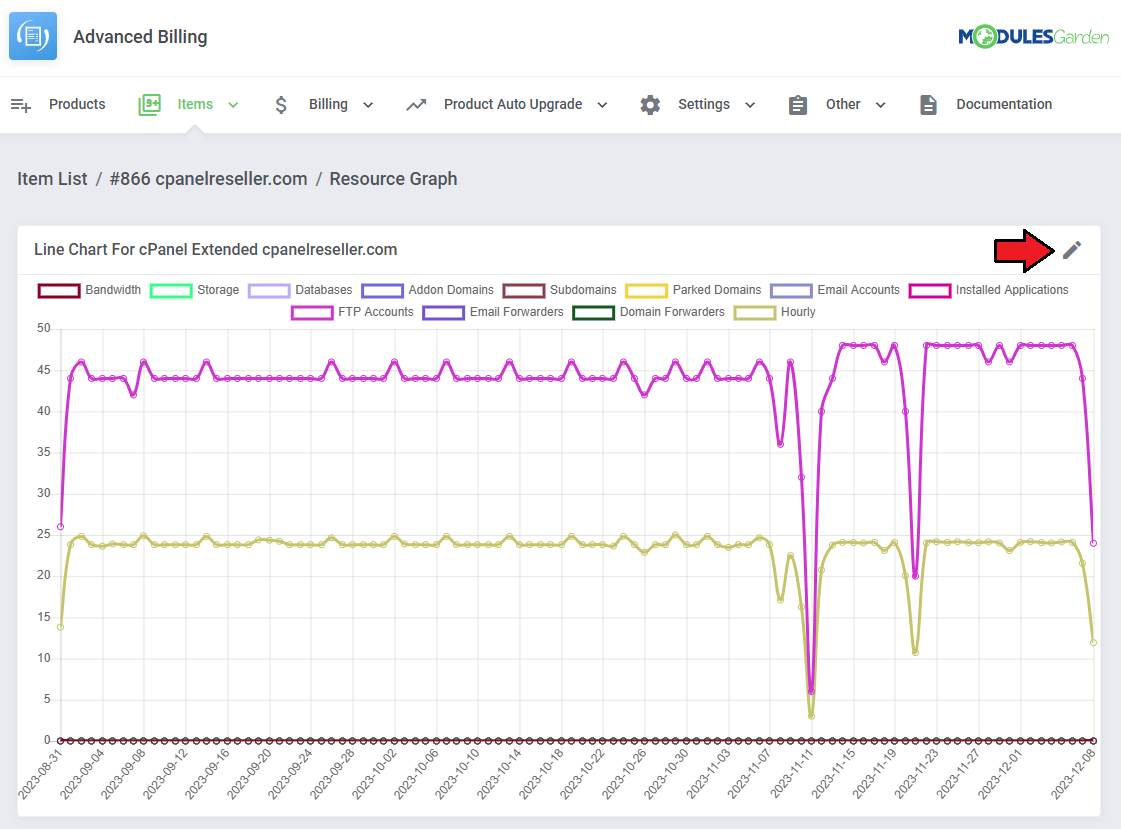Expand the Other dropdown chevron
Screen dimensions: 1121x829
[x=881, y=105]
